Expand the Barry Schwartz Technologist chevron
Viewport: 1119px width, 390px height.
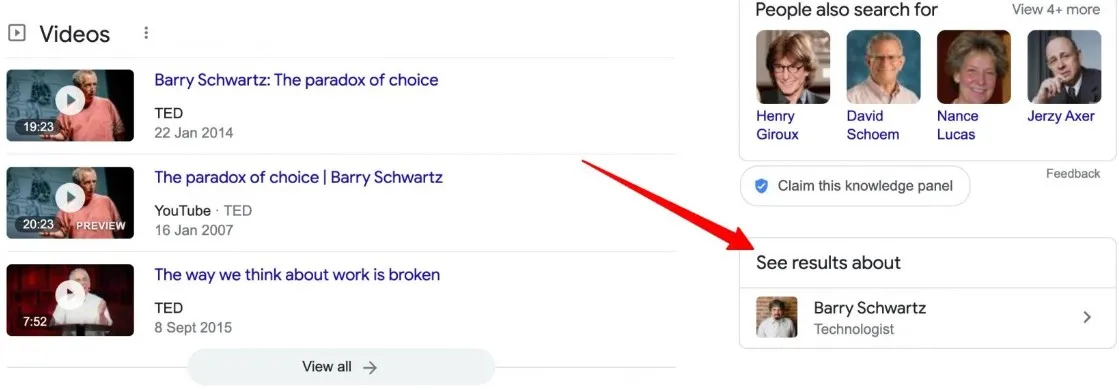click(1087, 317)
